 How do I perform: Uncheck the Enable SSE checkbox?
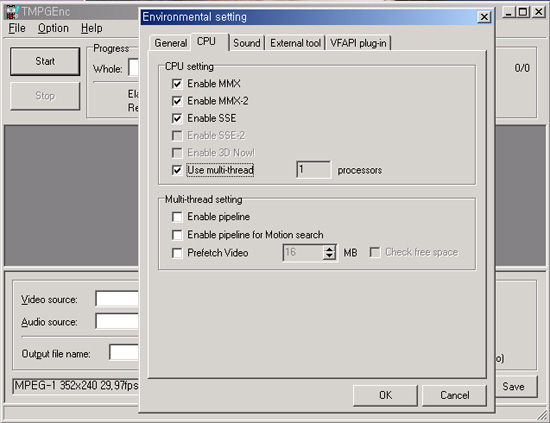[x=177, y=118]
